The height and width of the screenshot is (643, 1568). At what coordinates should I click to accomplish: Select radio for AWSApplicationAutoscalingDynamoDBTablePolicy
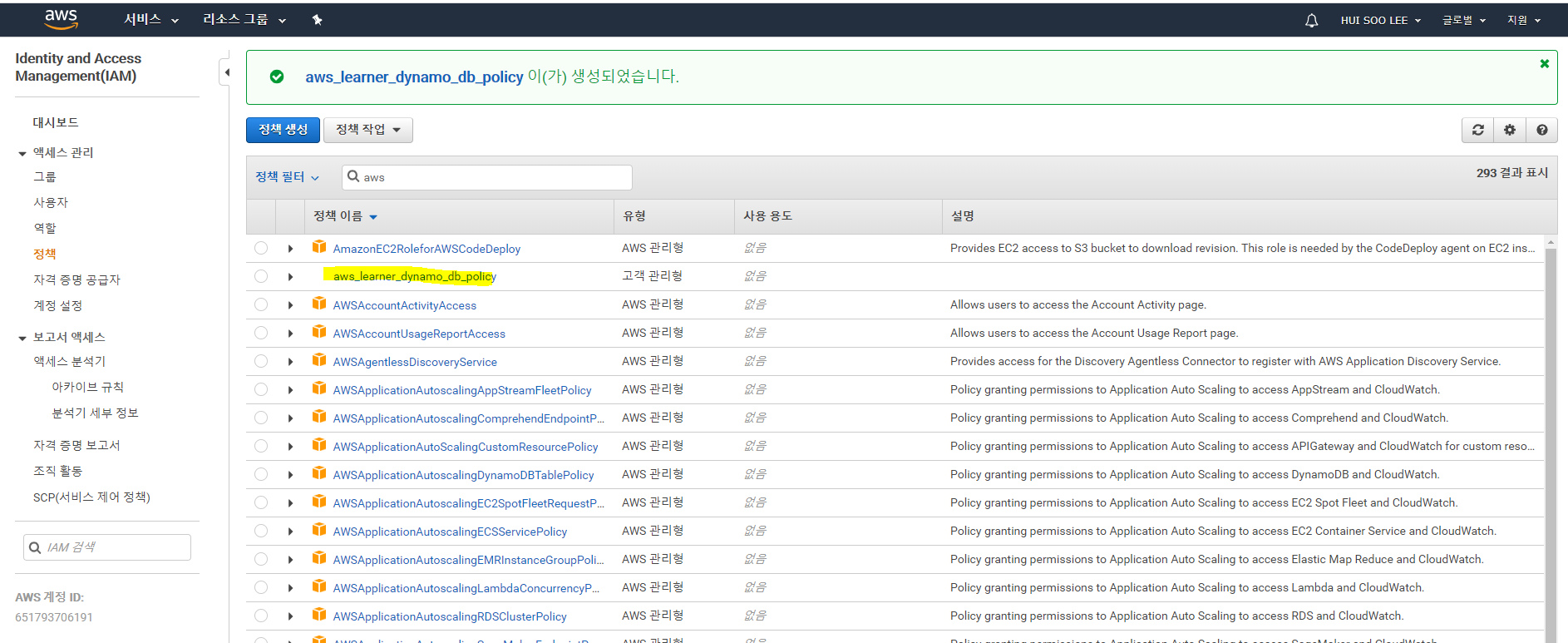click(261, 474)
